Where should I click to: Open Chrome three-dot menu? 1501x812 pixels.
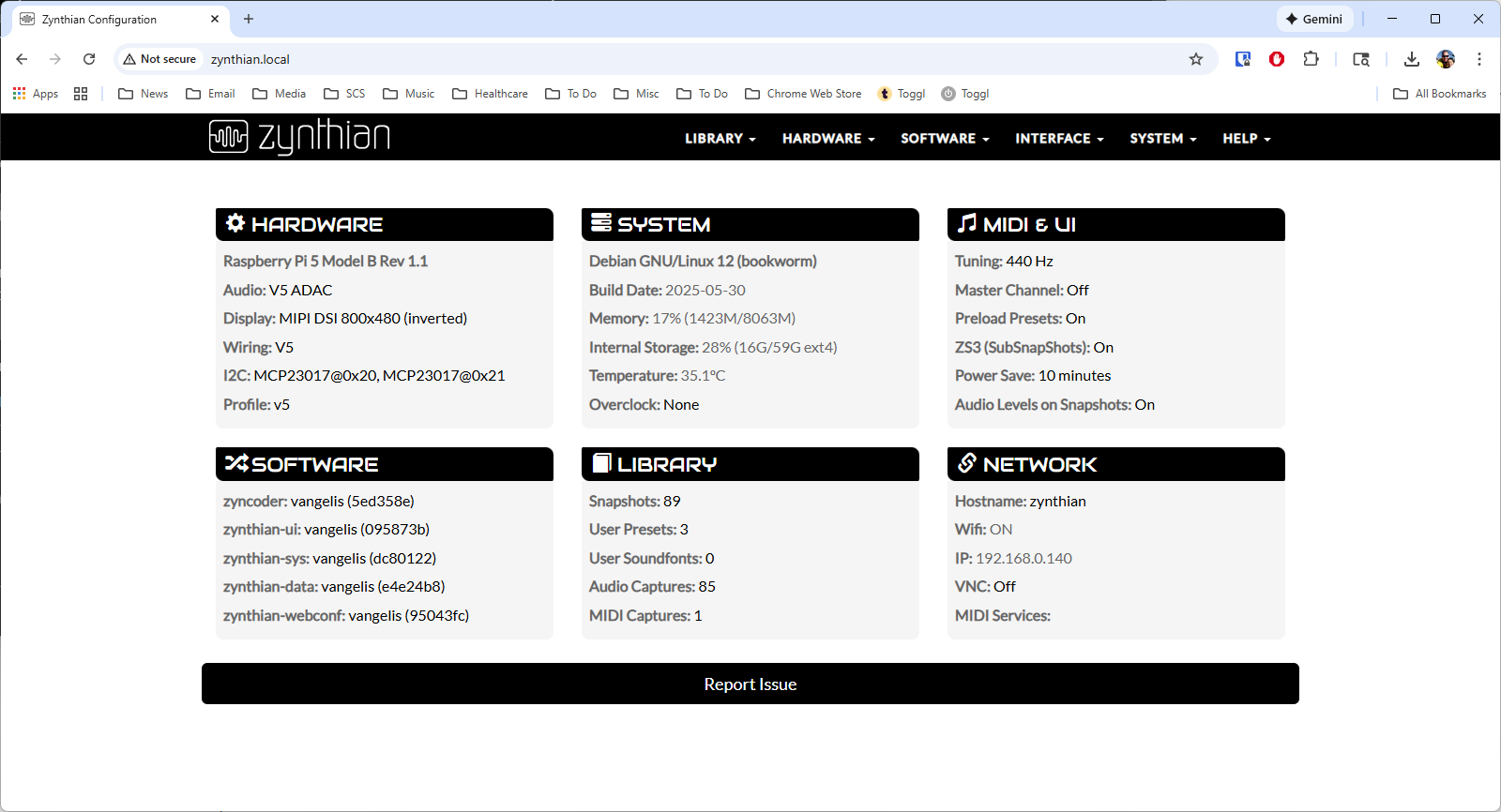click(x=1478, y=59)
